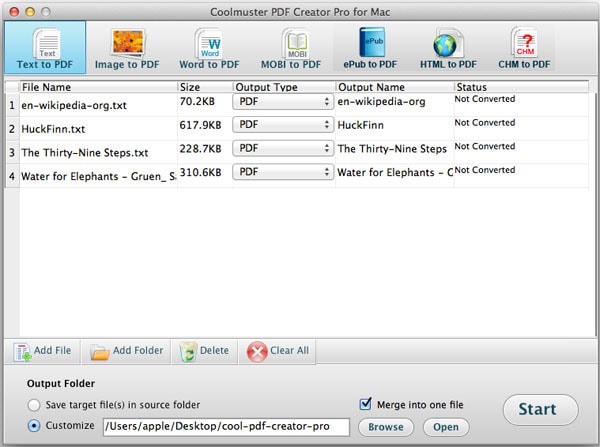Screen dimensions: 600x447
Task: Click the Start conversion button
Action: pos(540,409)
